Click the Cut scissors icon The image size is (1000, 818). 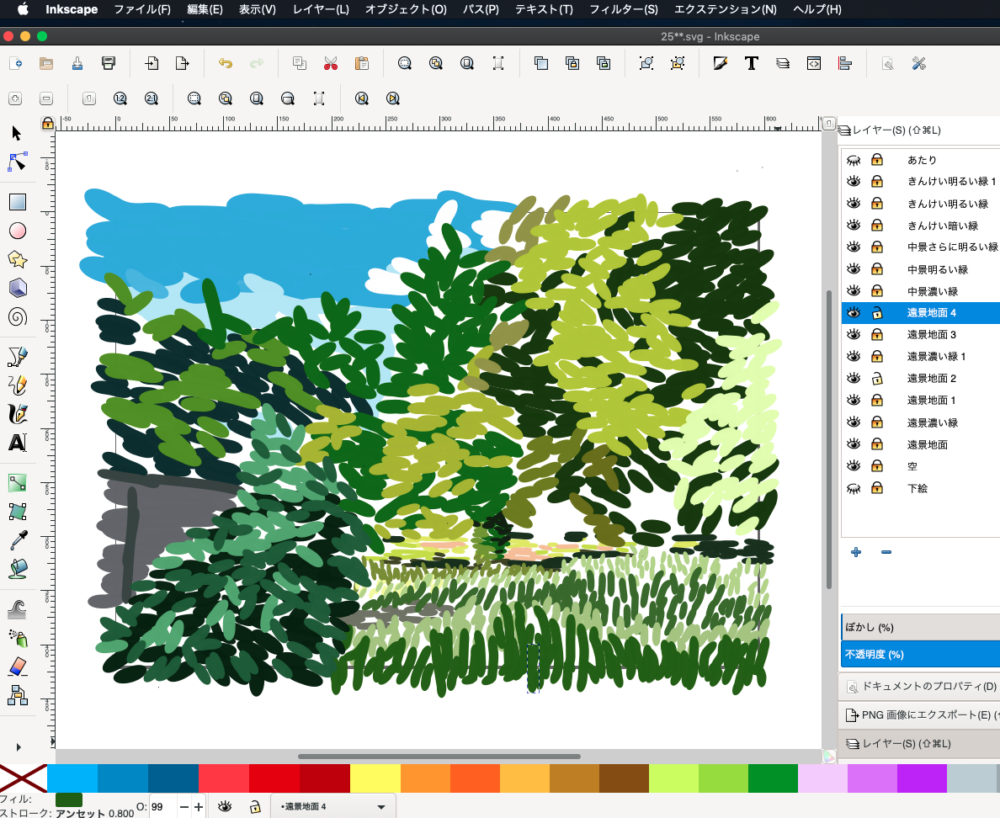[330, 63]
